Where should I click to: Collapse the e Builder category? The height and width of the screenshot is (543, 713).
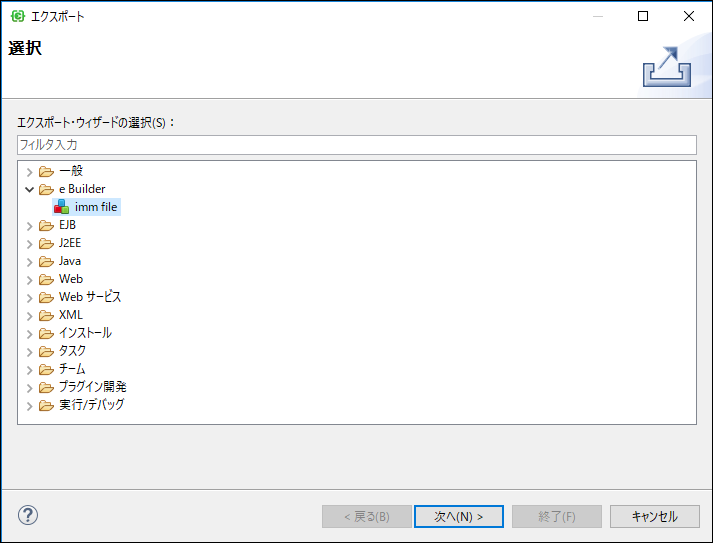click(29, 189)
